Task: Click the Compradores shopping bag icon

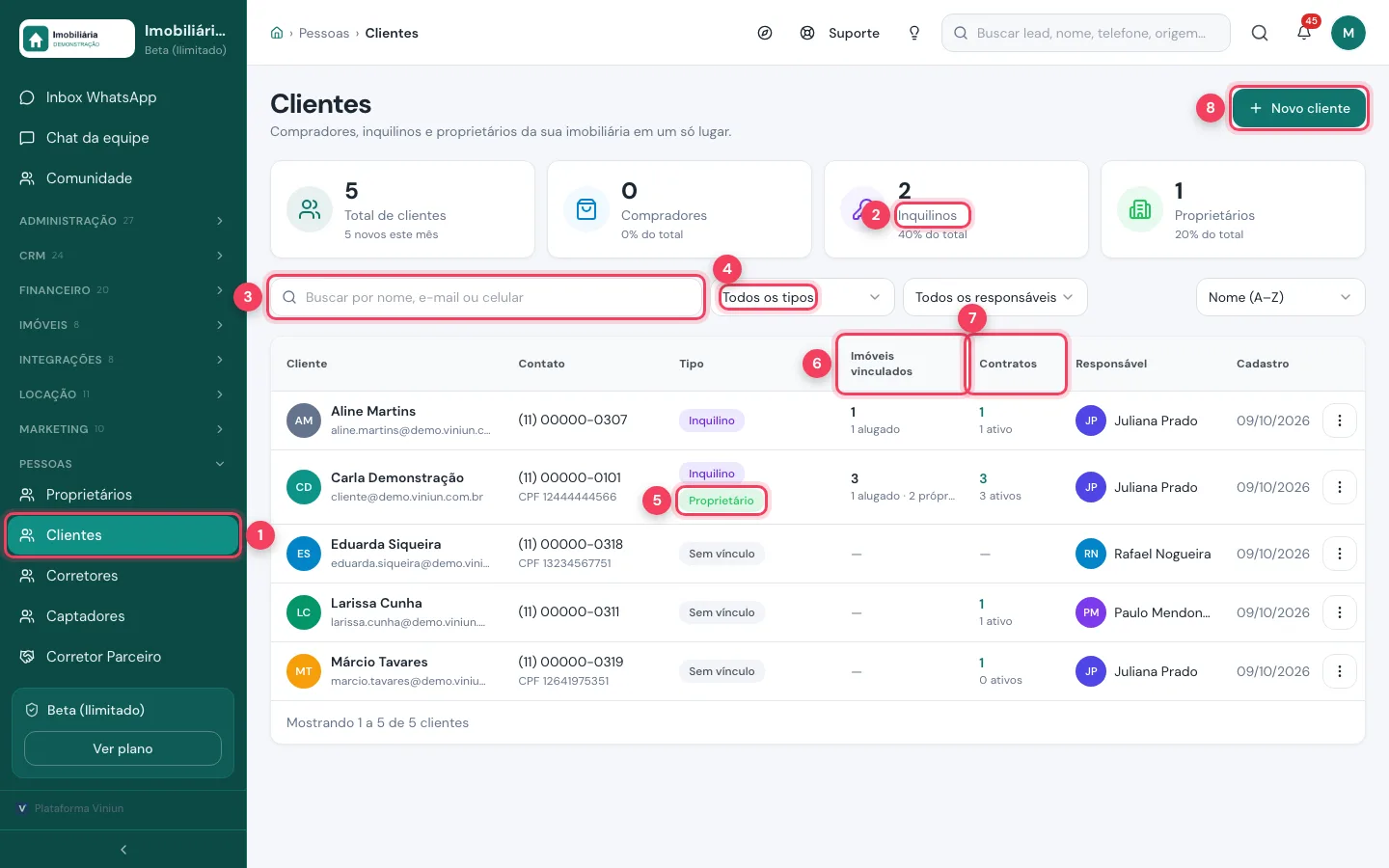Action: click(586, 209)
